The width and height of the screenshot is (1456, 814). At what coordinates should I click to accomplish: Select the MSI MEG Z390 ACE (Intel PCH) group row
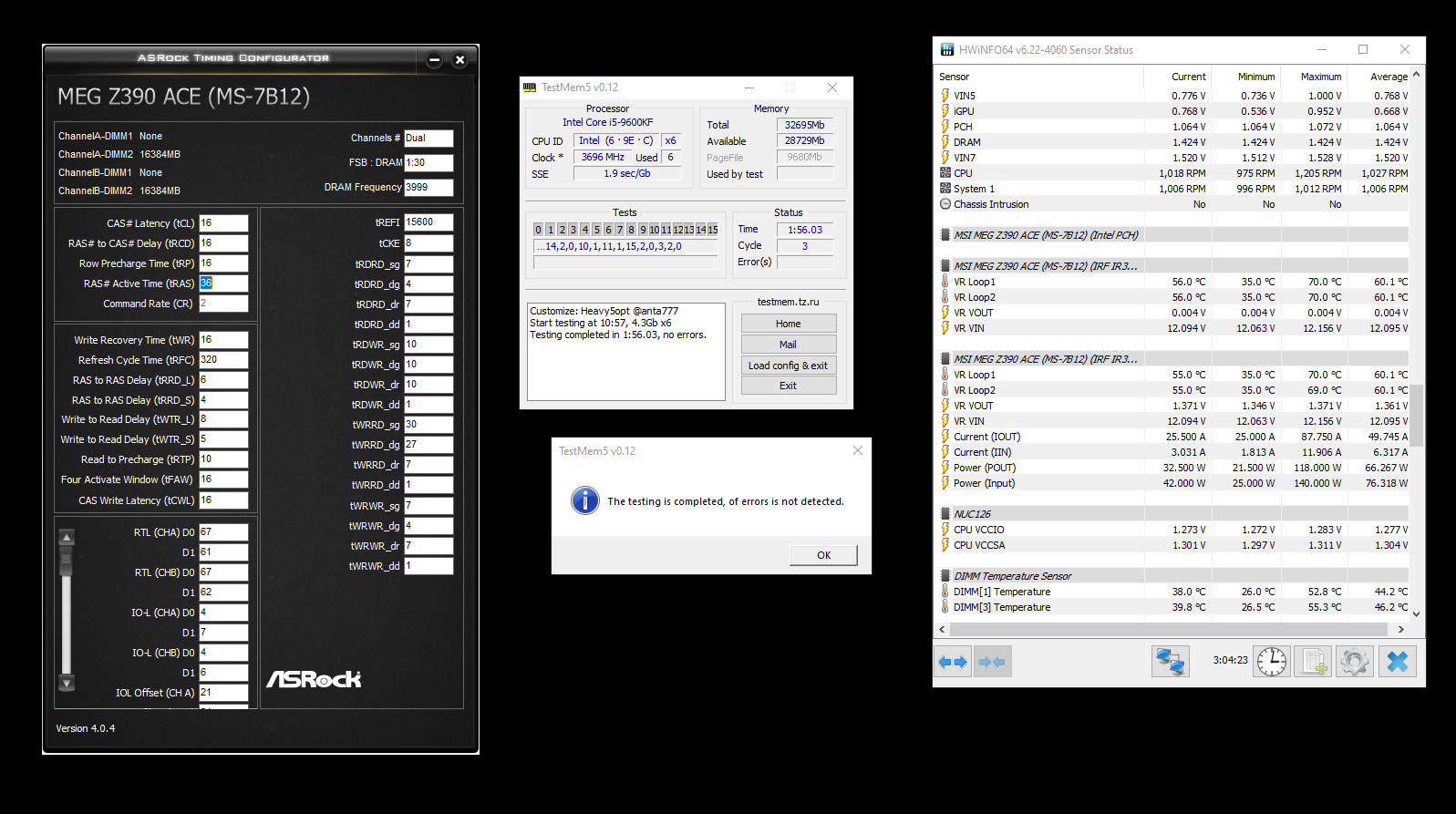pos(1174,235)
